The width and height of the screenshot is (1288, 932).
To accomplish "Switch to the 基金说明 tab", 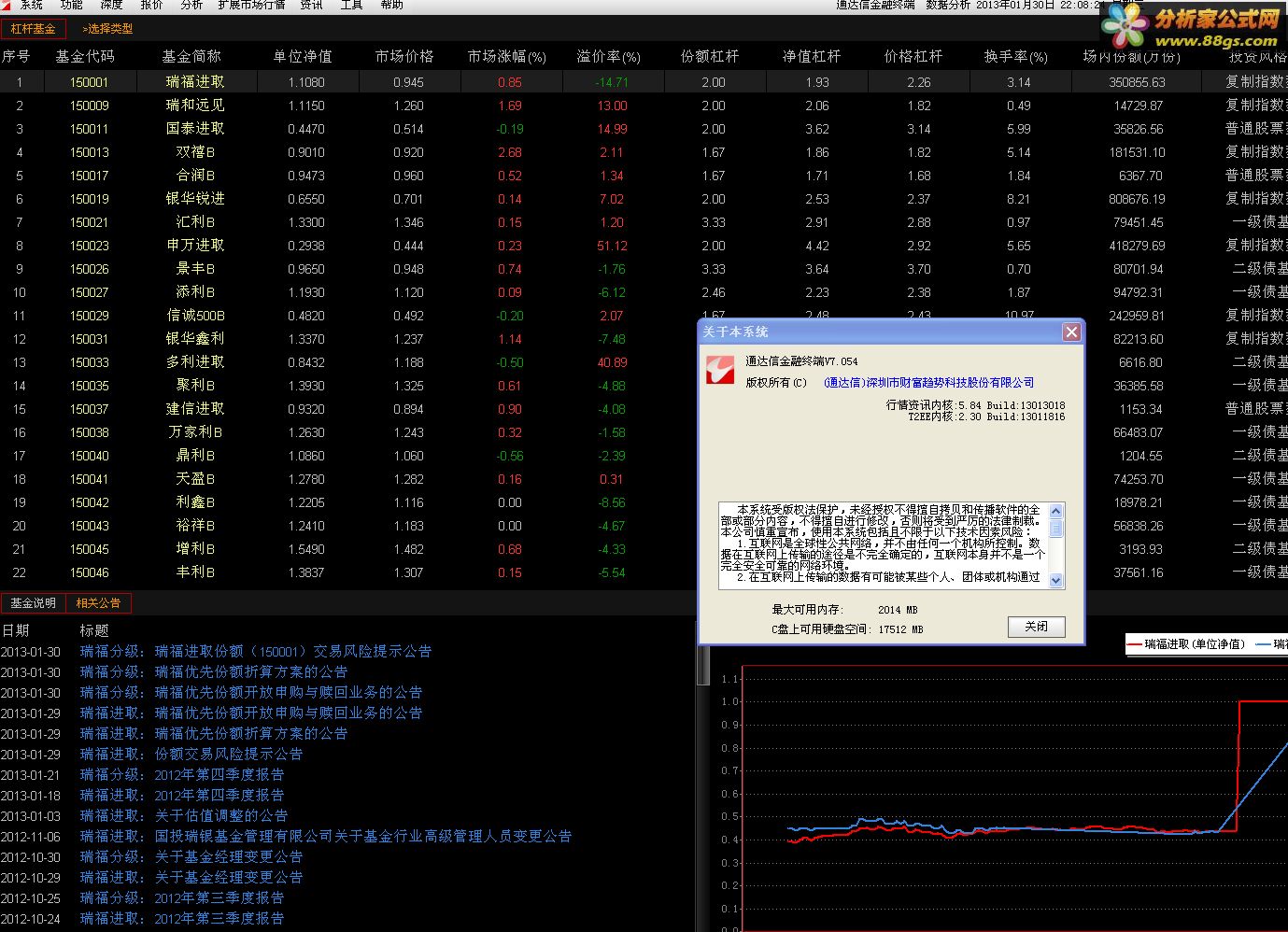I will (33, 603).
